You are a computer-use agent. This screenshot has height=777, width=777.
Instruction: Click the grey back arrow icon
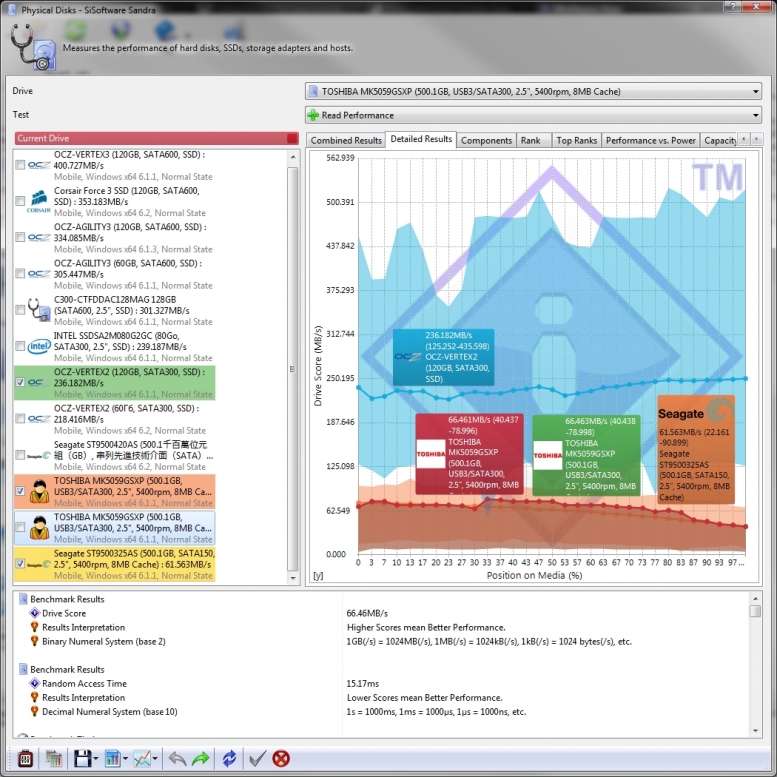pyautogui.click(x=177, y=759)
